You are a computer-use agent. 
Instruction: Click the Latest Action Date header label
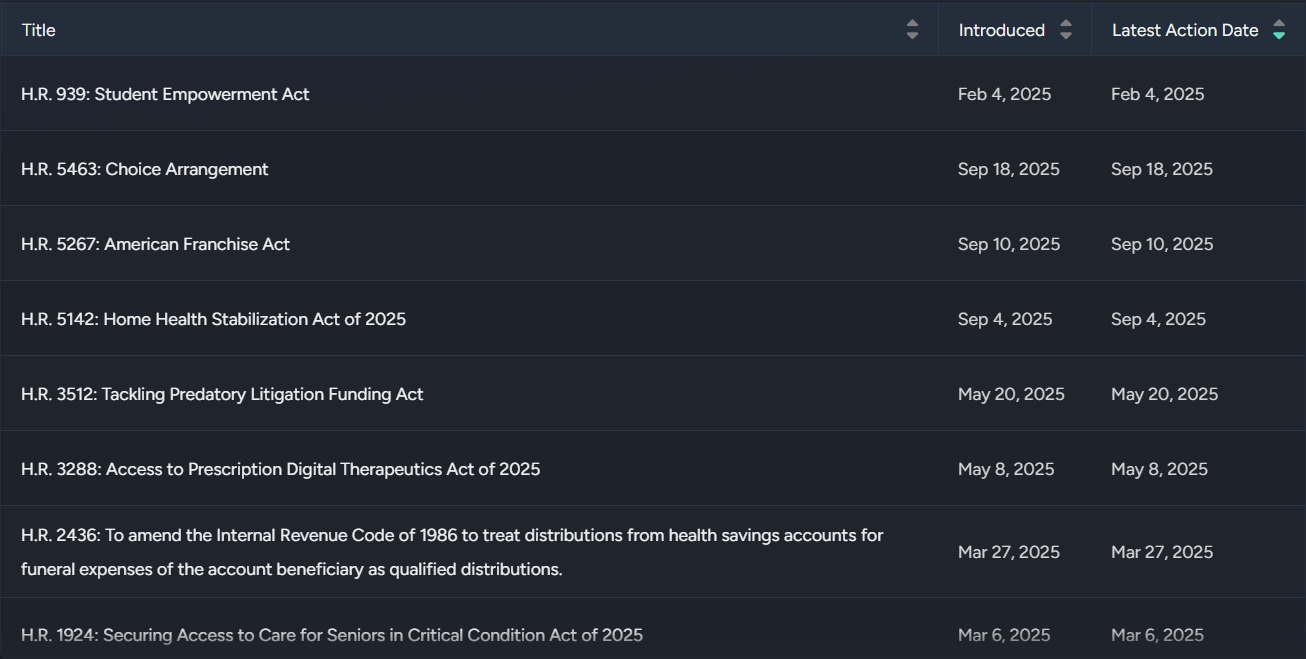click(x=1184, y=30)
